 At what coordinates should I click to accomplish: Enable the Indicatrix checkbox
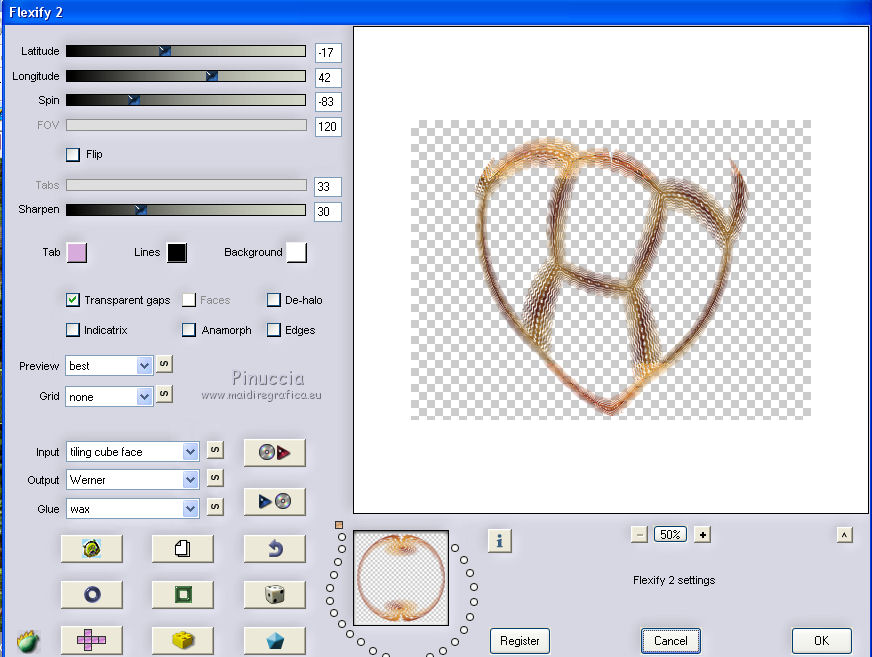(73, 330)
